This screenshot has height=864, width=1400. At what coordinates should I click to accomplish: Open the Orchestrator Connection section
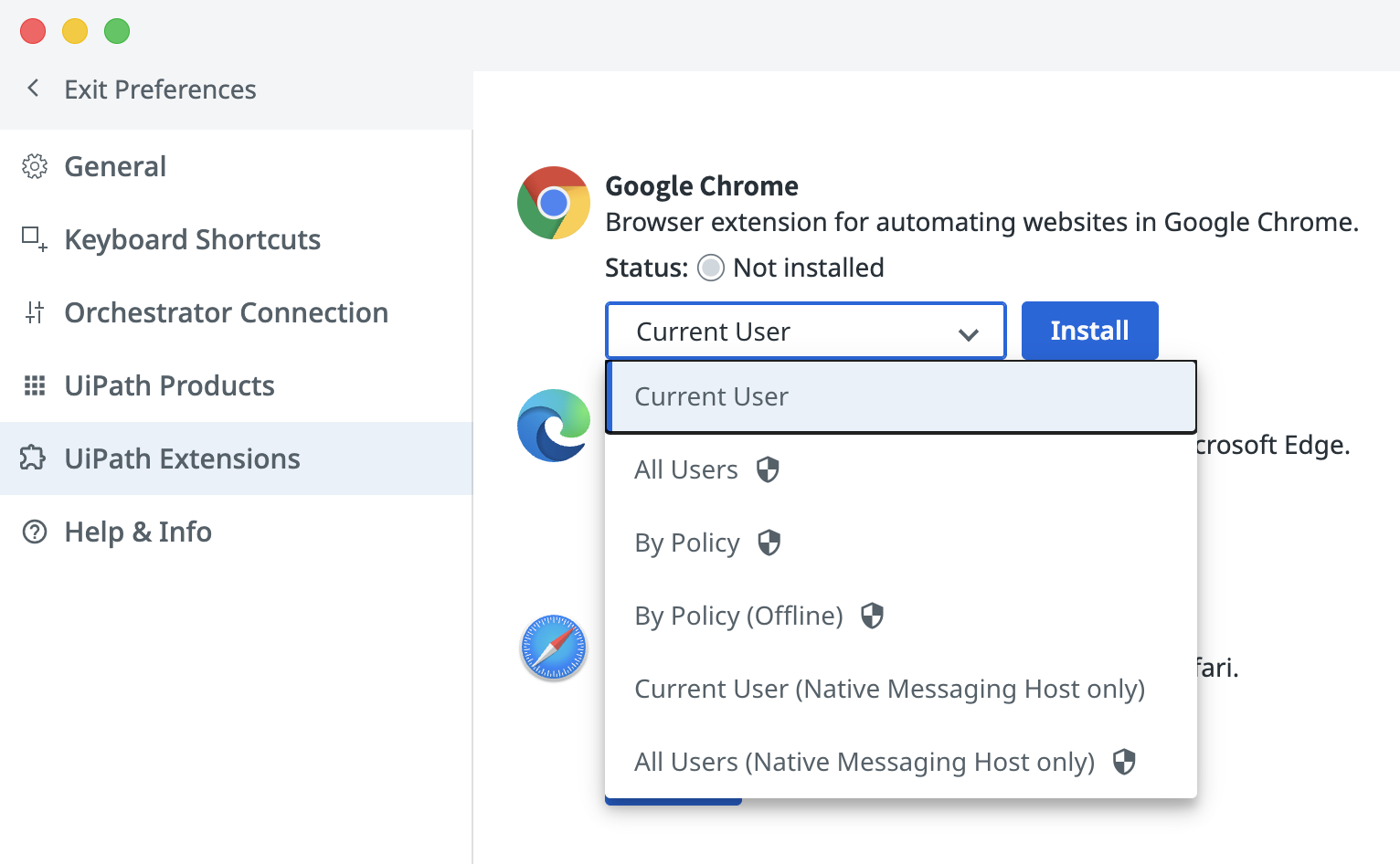pyautogui.click(x=236, y=312)
